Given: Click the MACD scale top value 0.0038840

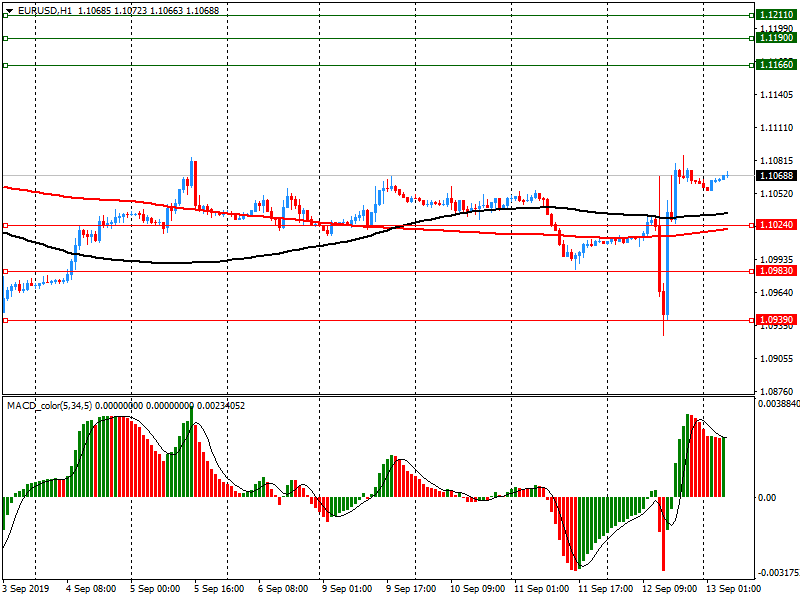Looking at the screenshot, I should 779,404.
